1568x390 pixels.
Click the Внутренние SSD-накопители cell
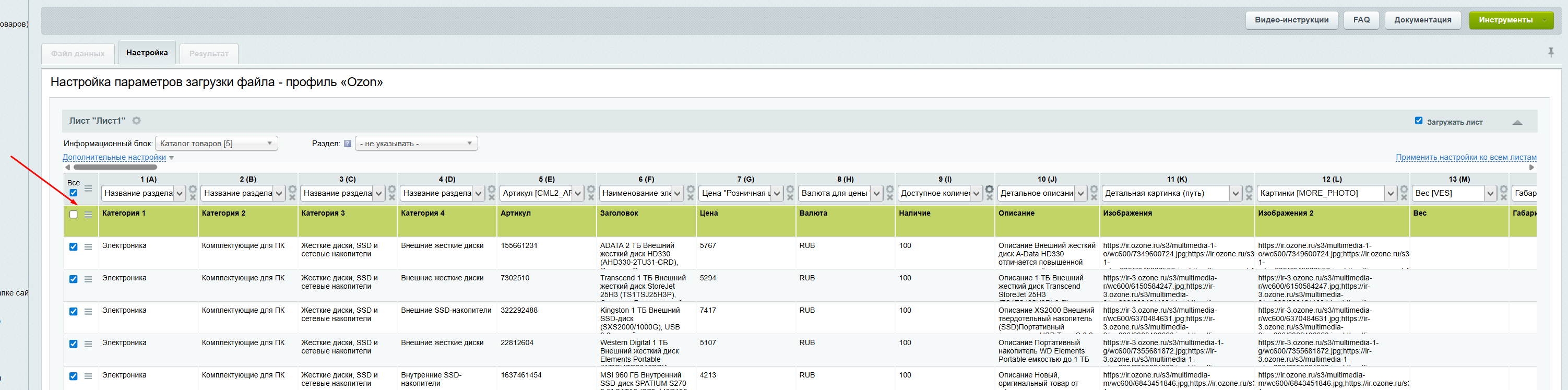pos(447,379)
